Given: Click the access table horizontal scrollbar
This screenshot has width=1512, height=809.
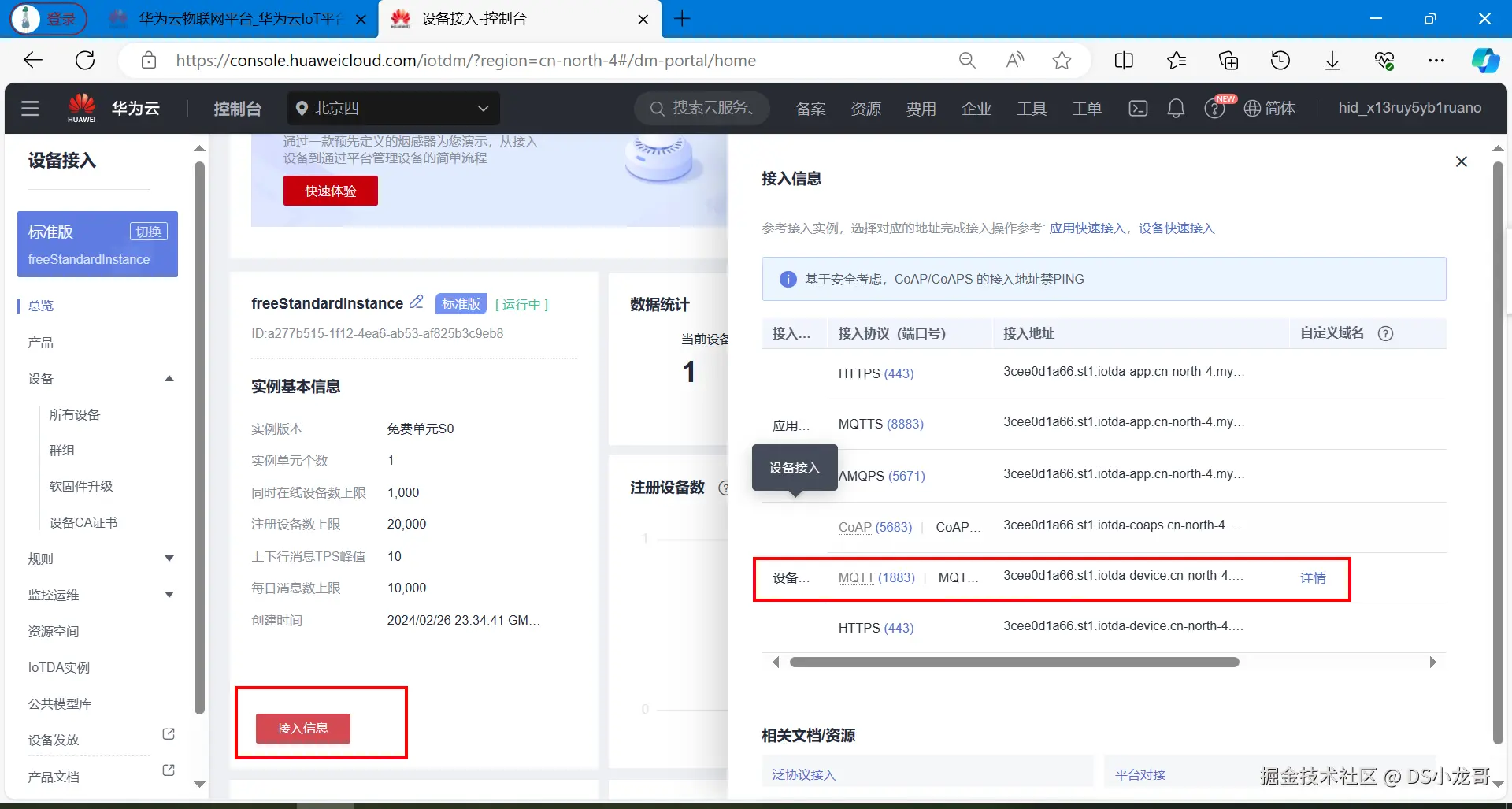Looking at the screenshot, I should click(1014, 662).
